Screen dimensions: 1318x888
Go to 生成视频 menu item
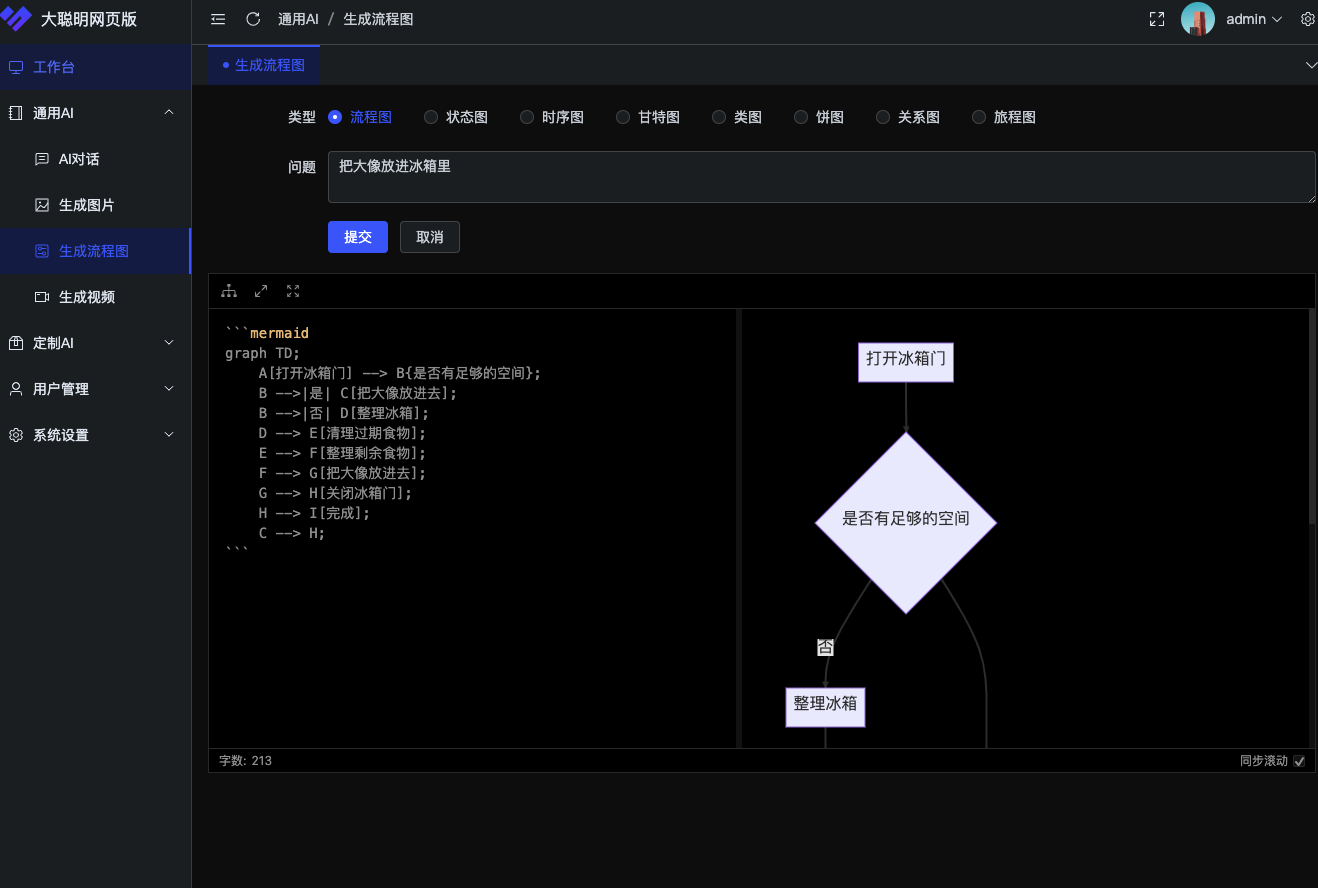click(x=95, y=297)
